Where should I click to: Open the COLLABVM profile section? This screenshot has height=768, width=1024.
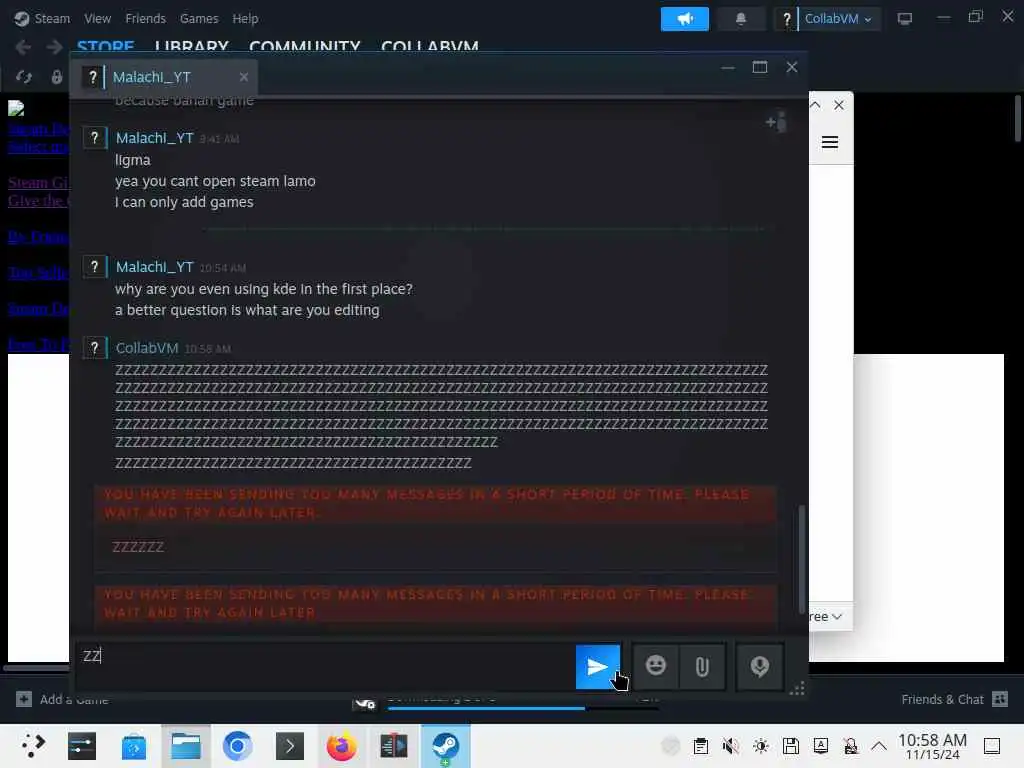(430, 46)
